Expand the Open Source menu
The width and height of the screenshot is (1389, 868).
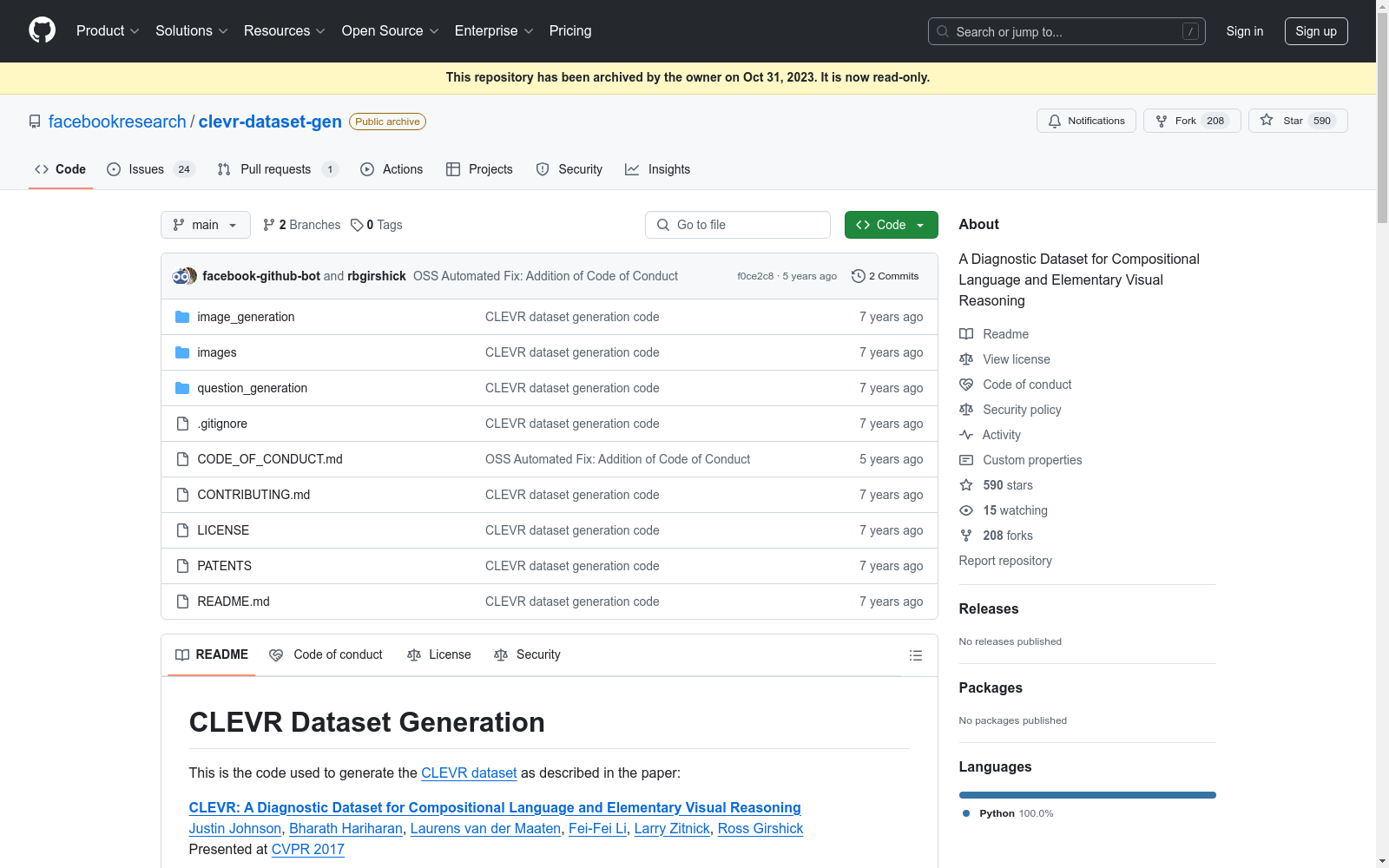(391, 31)
